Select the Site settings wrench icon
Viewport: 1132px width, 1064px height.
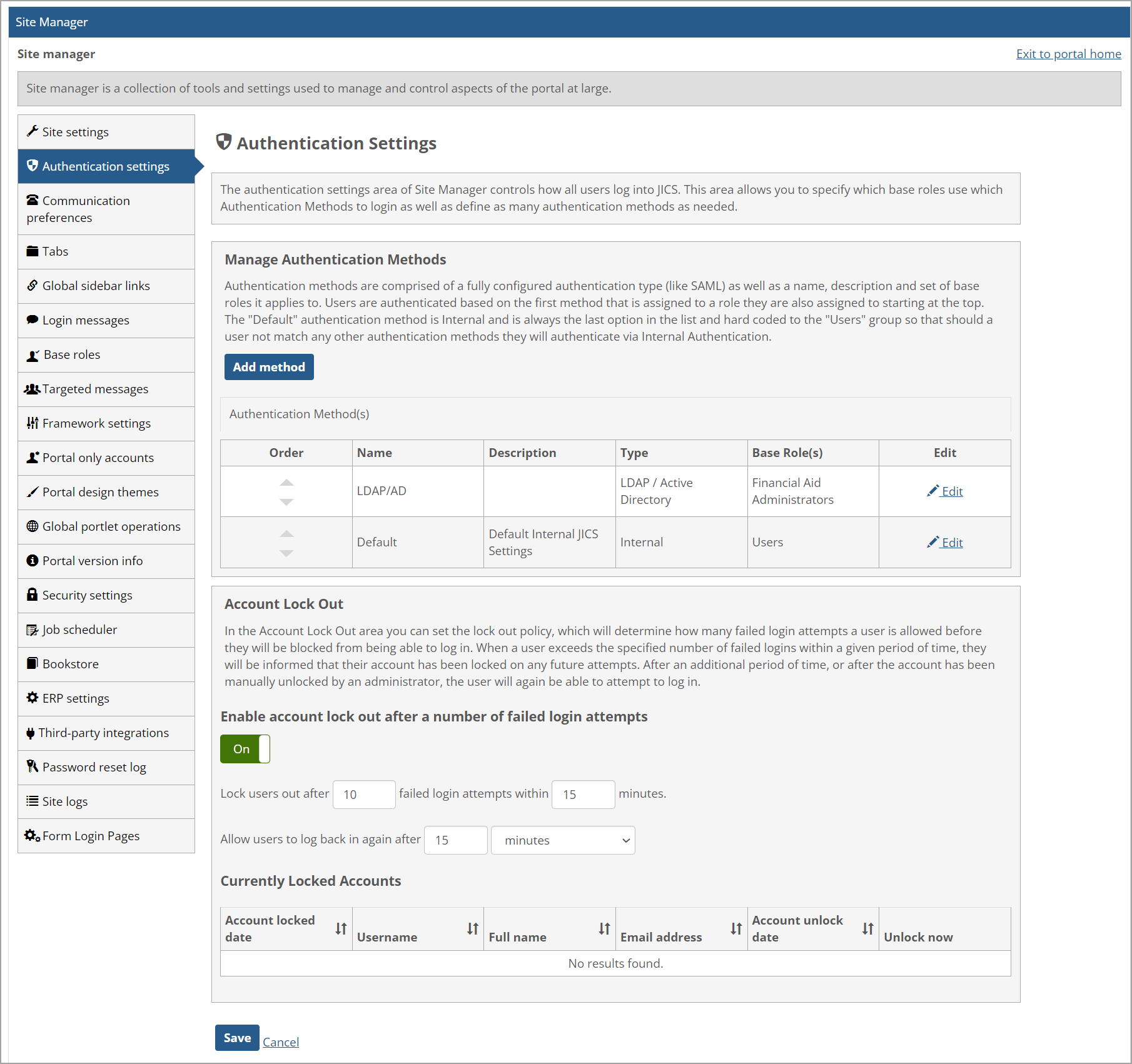click(x=33, y=131)
